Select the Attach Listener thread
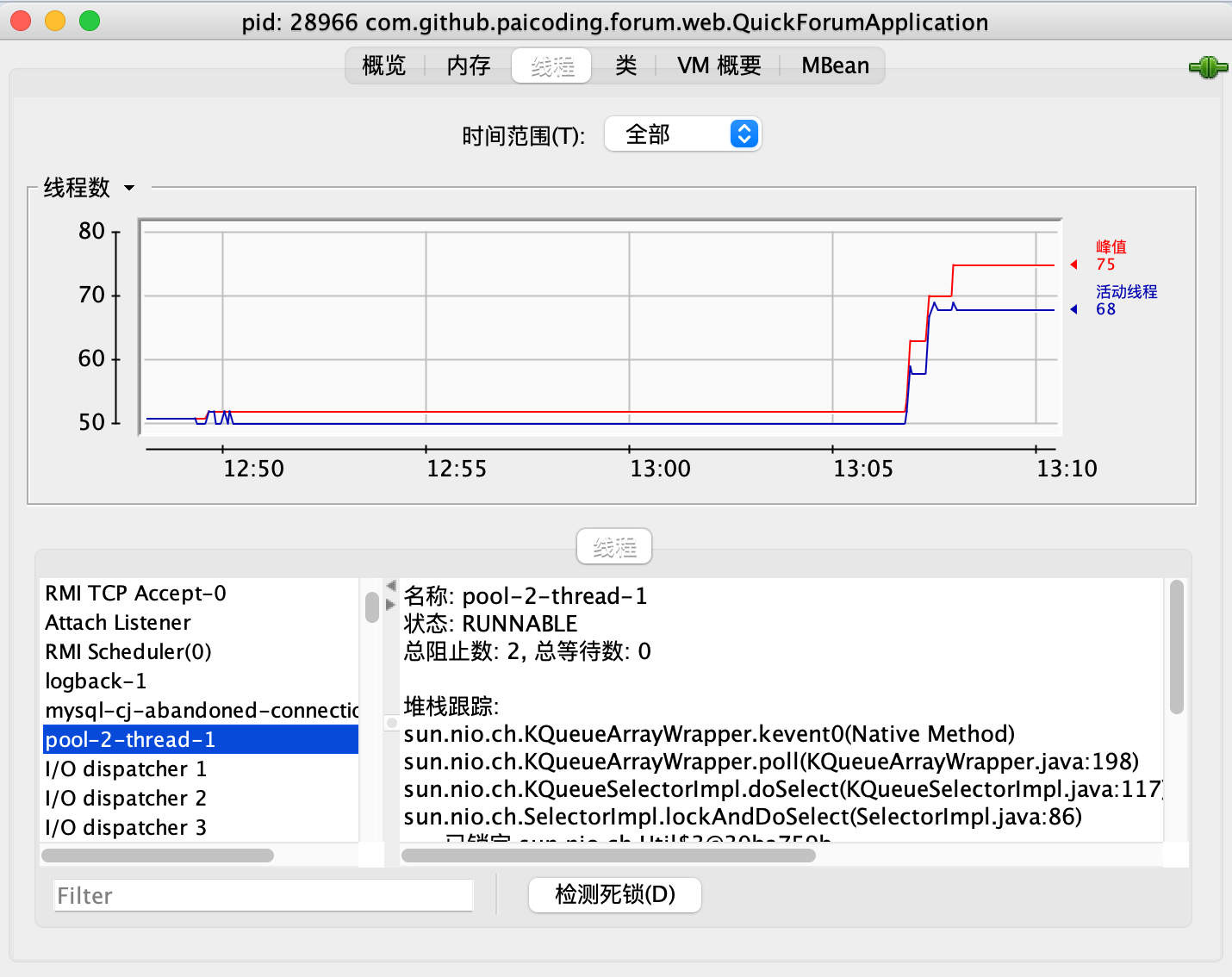The image size is (1232, 977). pyautogui.click(x=118, y=623)
